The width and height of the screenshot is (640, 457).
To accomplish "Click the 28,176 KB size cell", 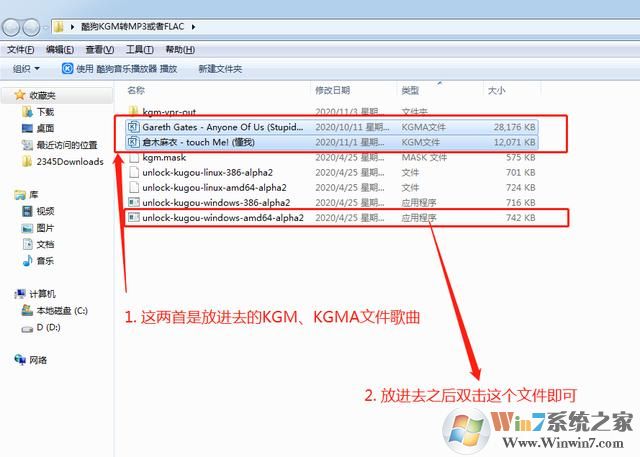I will click(514, 127).
